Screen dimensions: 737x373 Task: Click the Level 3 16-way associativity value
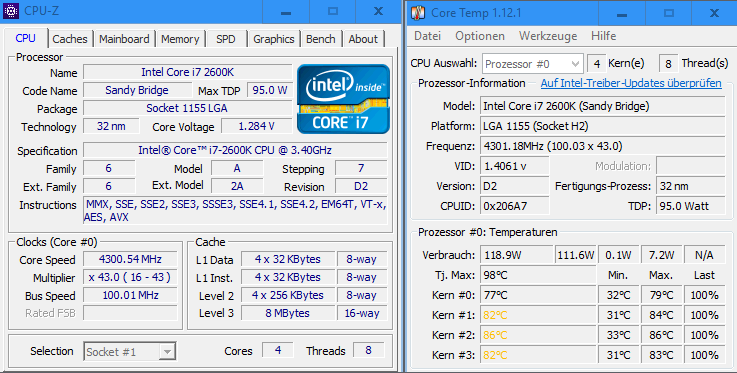pos(362,313)
